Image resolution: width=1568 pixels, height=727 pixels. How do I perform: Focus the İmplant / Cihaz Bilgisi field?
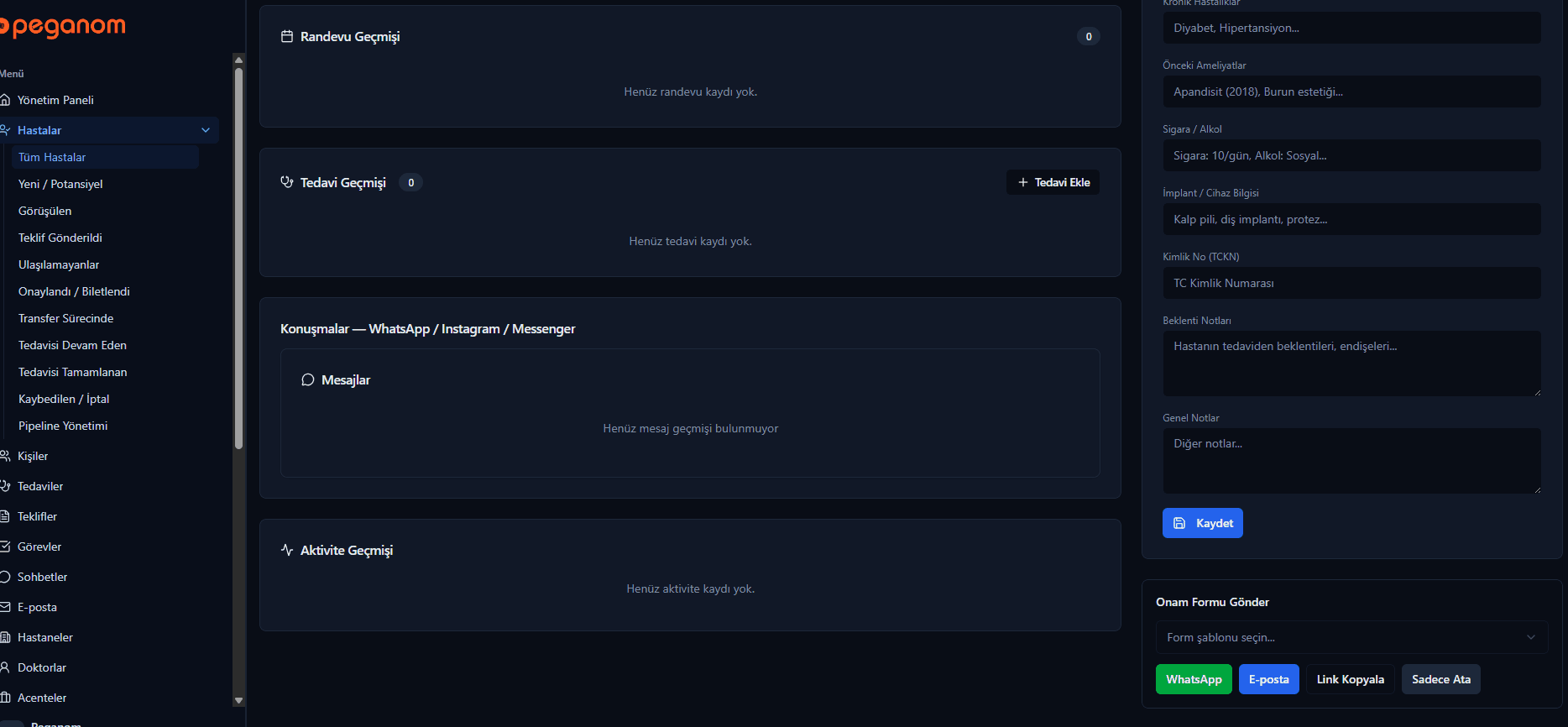(x=1351, y=219)
